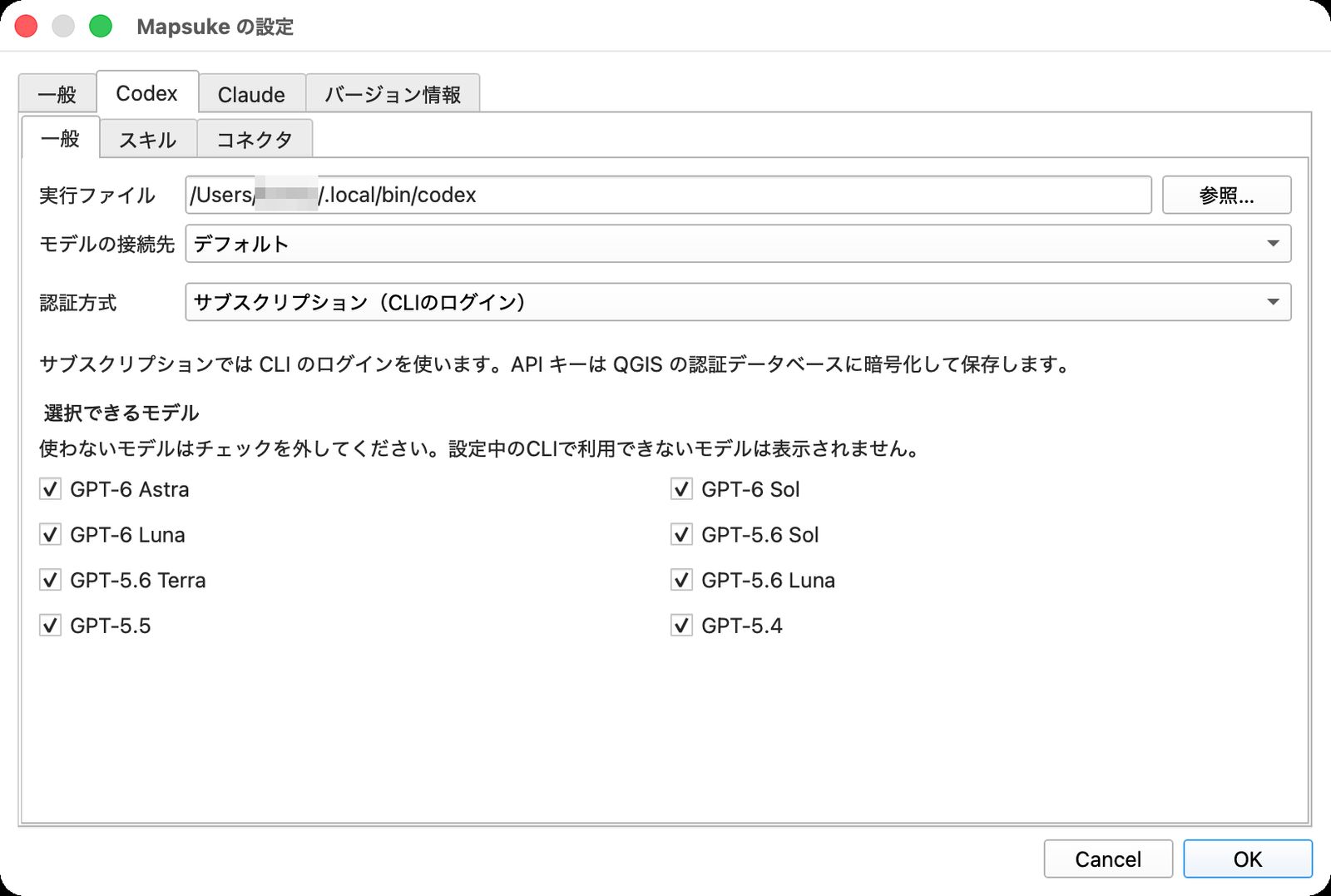Open the スキル sub-tab
This screenshot has height=896, width=1331.
click(148, 139)
